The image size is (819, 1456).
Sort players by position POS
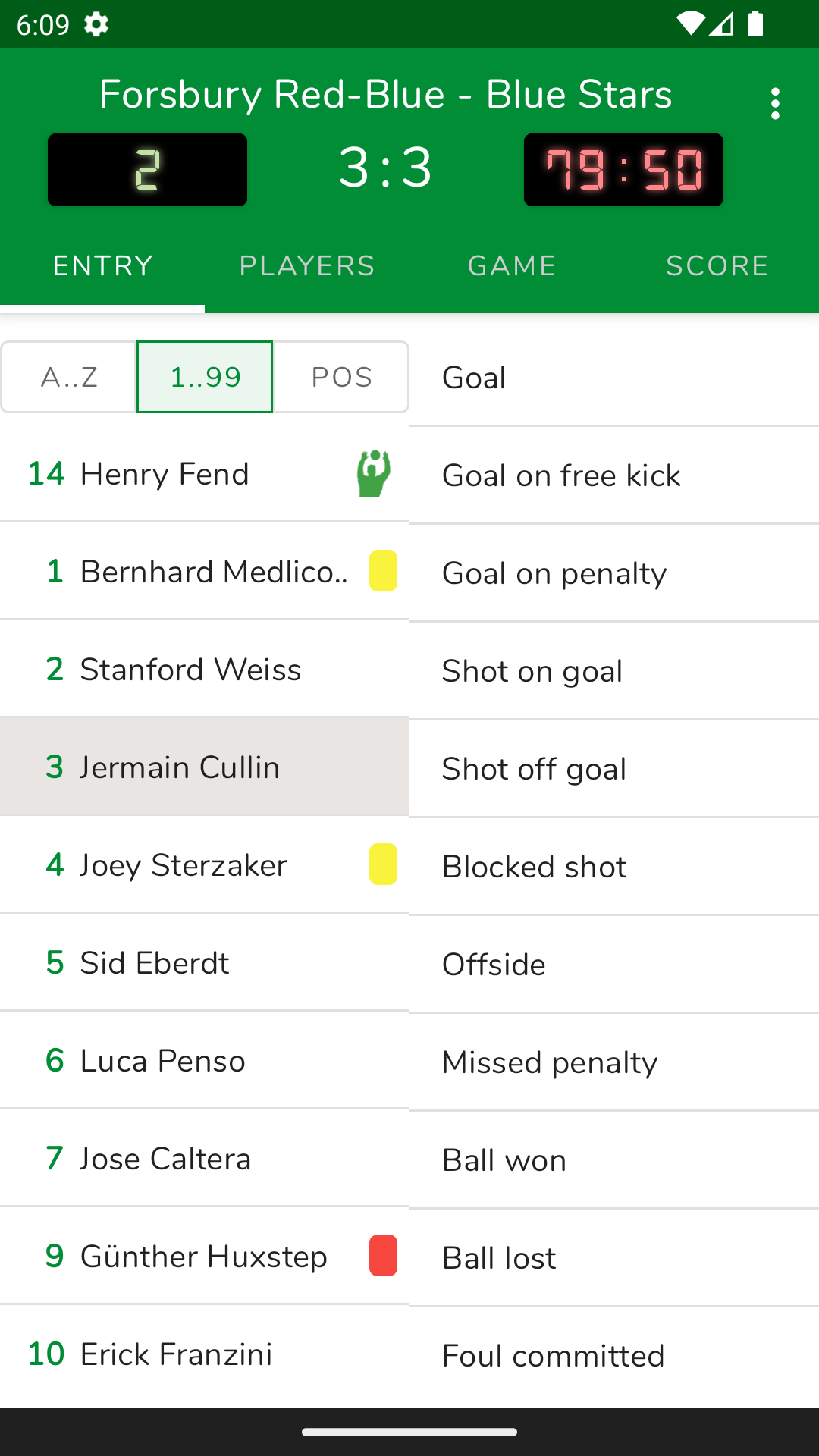pos(341,377)
